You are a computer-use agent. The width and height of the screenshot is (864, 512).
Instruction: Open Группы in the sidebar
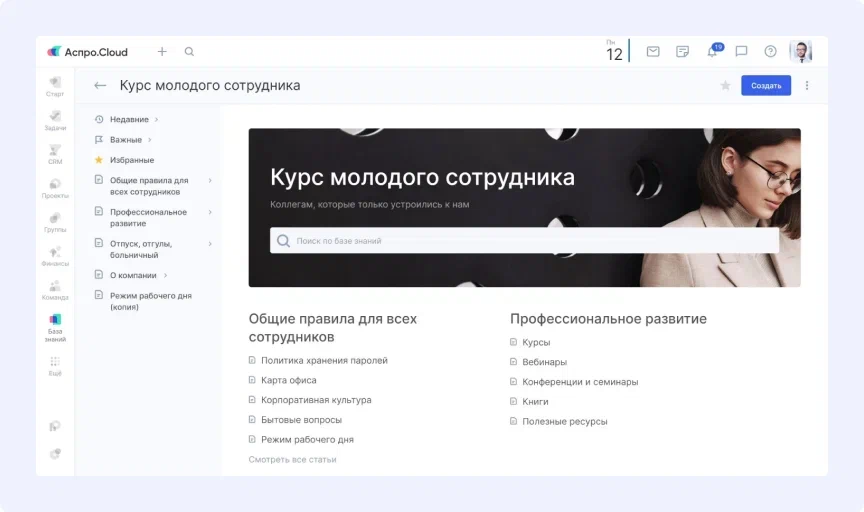(x=55, y=222)
